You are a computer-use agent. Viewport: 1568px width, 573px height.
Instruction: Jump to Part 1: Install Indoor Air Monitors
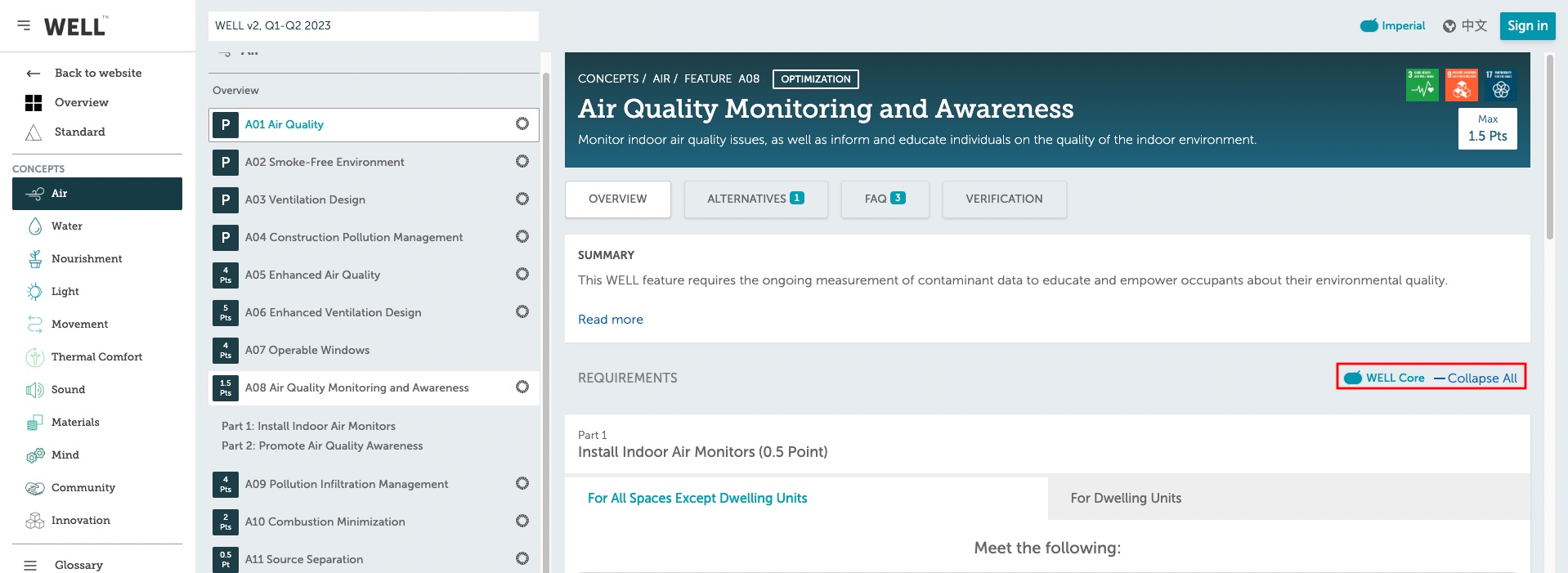[309, 427]
